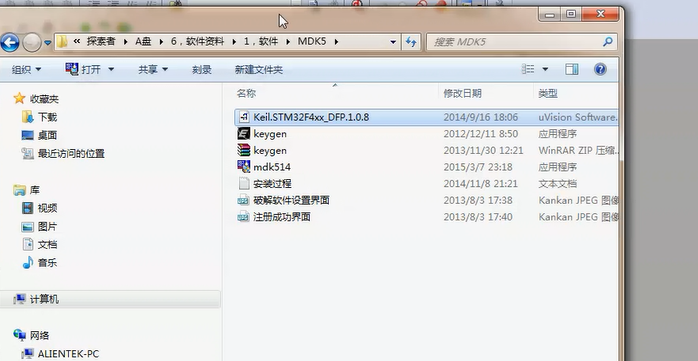Expand the arrow after MDK5 breadcrumb

coord(337,42)
